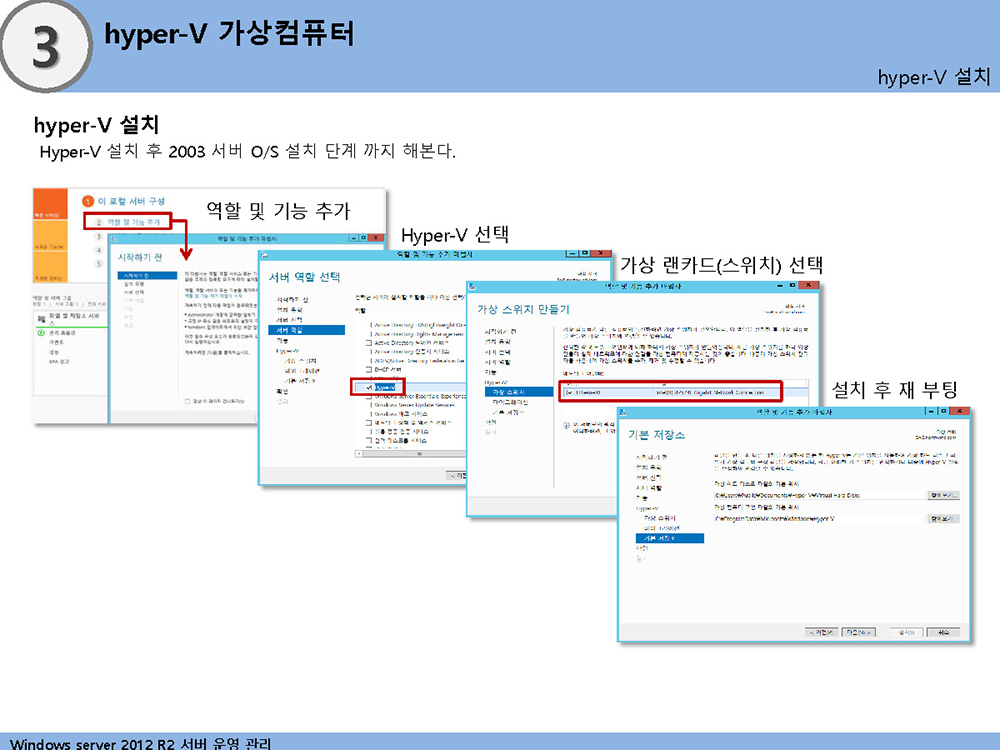Close the 가상 스위치 만들기 wizard window
This screenshot has height=750, width=1000.
pos(809,286)
